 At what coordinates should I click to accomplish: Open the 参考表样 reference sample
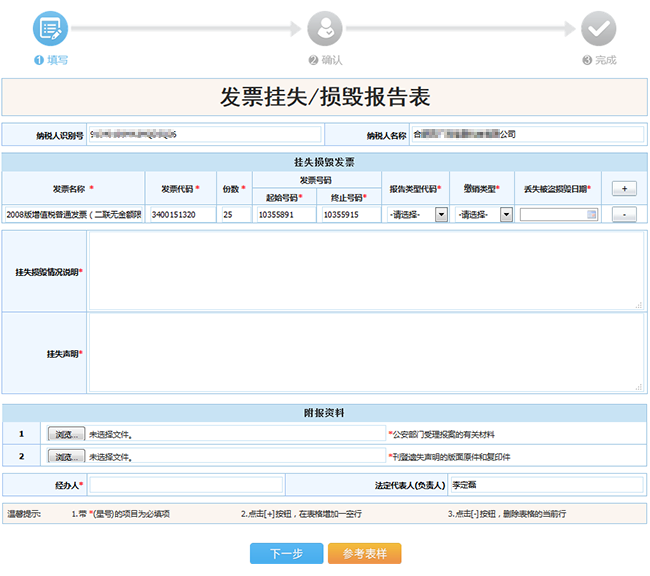[x=364, y=553]
